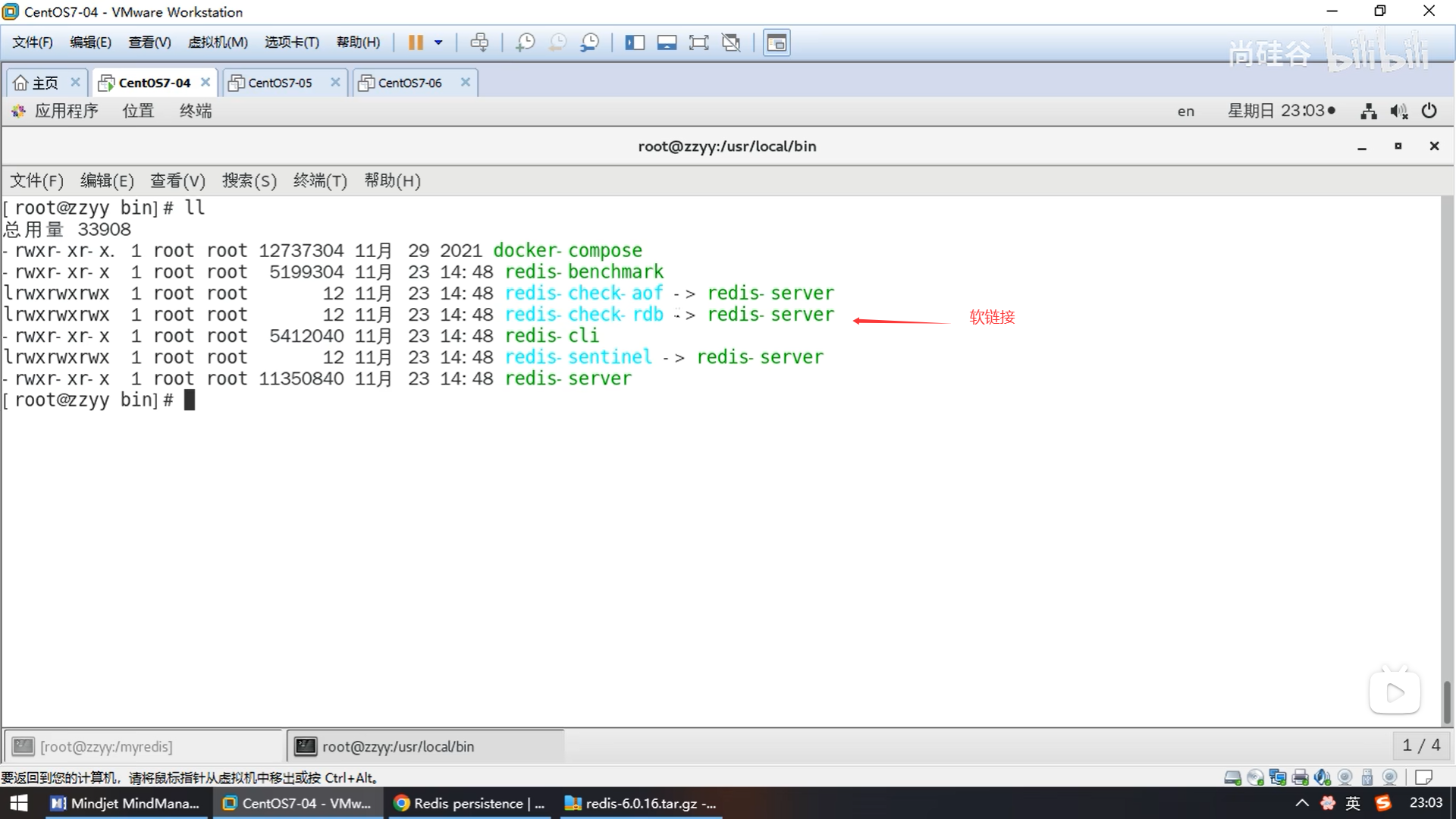The height and width of the screenshot is (819, 1456).
Task: Click the GNOME power icon
Action: (1429, 111)
